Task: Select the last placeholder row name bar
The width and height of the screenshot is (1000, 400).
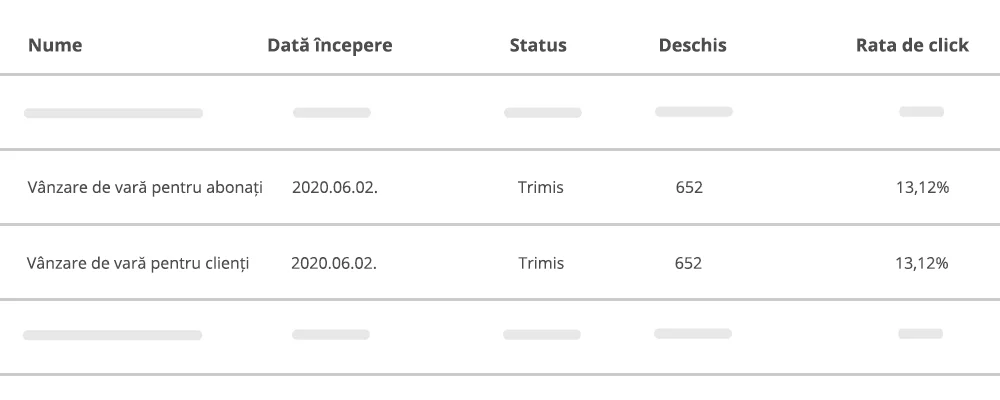Action: [x=112, y=335]
